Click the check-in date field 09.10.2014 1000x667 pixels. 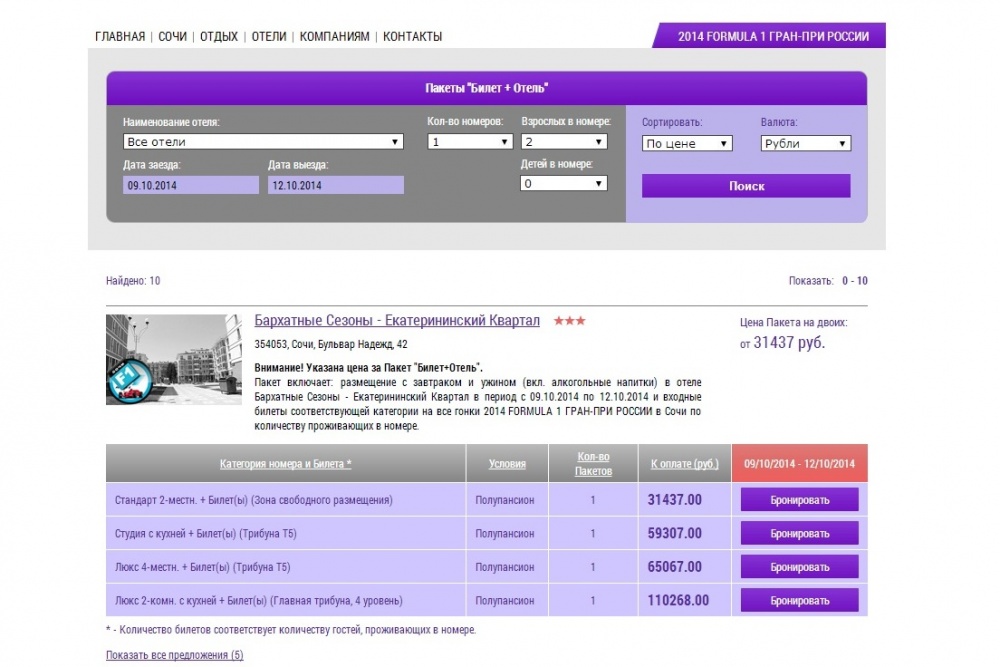(191, 185)
